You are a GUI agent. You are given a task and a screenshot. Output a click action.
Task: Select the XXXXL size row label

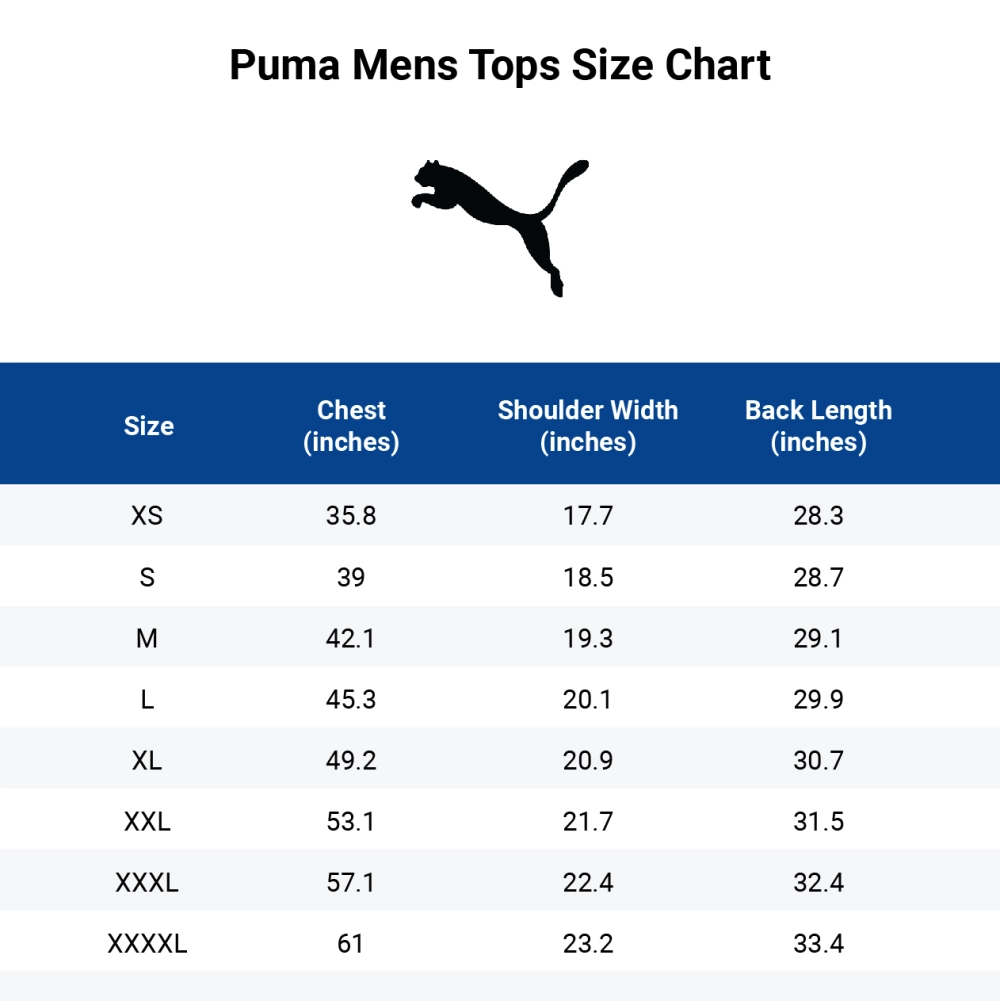[x=147, y=943]
